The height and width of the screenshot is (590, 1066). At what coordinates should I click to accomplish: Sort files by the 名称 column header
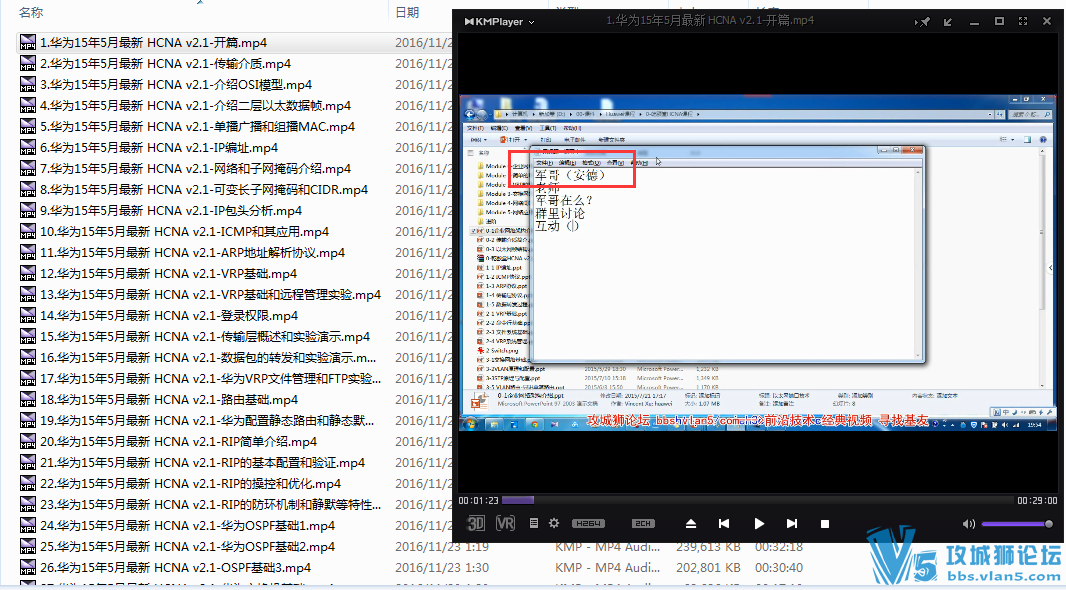coord(31,12)
